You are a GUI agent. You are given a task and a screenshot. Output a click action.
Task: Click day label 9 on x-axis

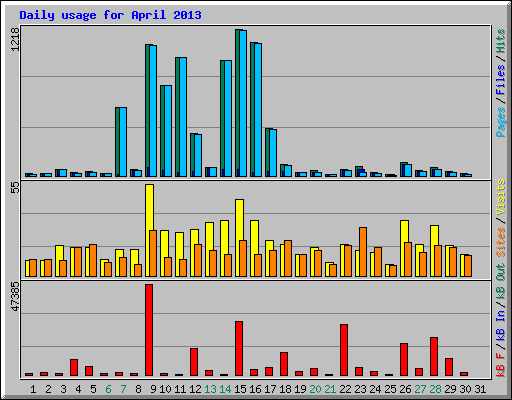point(153,389)
